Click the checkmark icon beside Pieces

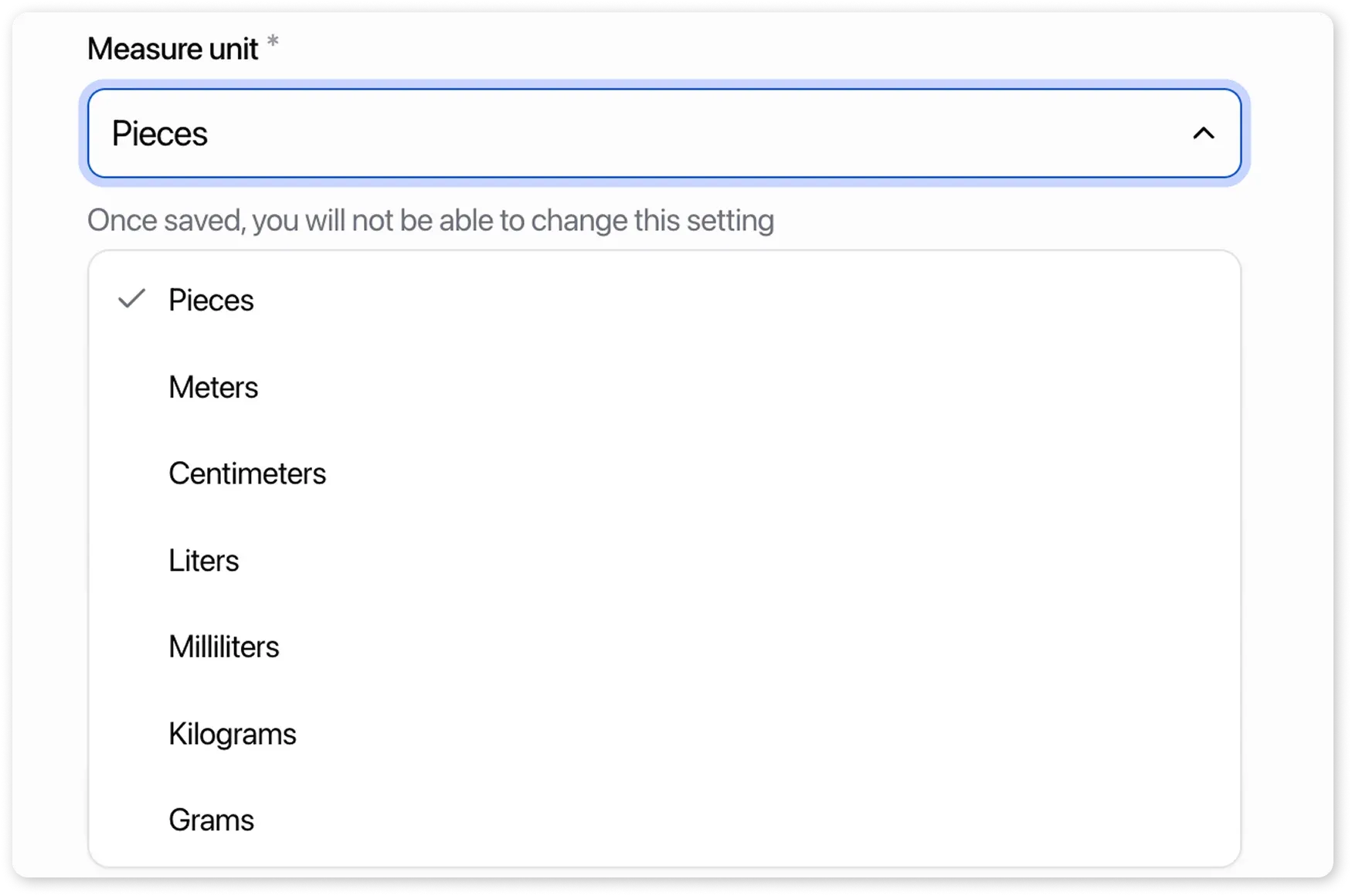click(x=132, y=299)
